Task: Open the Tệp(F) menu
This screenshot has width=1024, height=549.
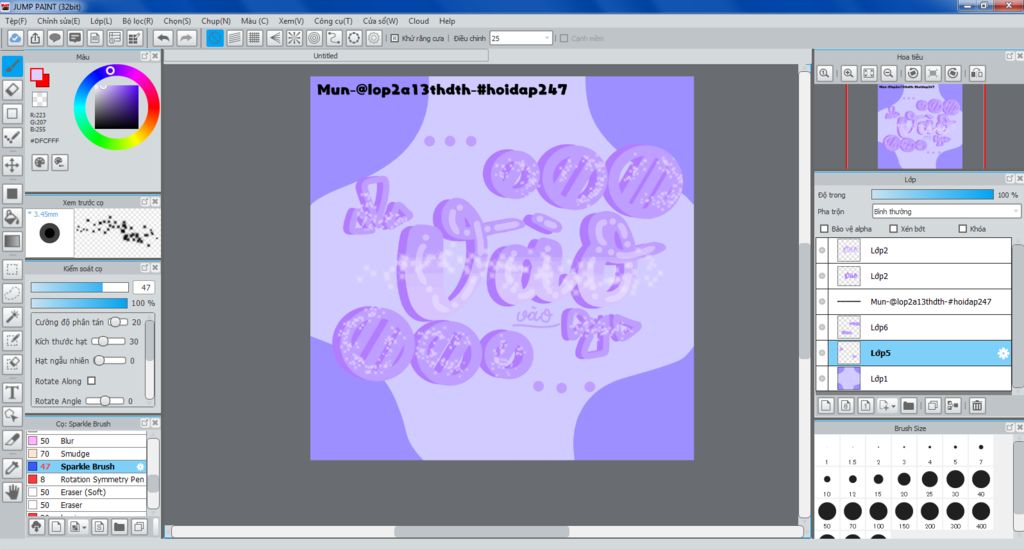Action: click(16, 21)
